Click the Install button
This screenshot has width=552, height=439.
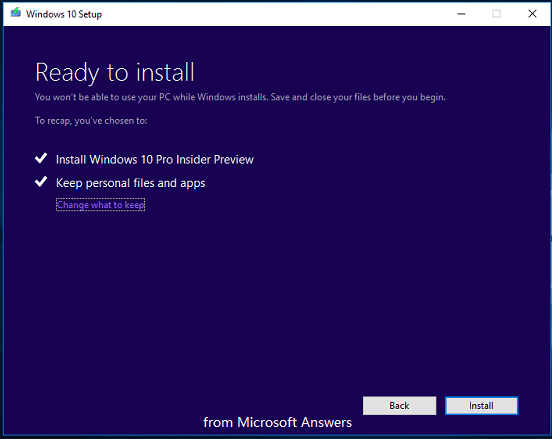(x=481, y=406)
